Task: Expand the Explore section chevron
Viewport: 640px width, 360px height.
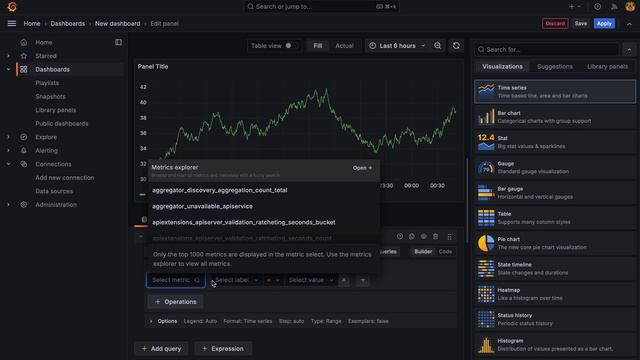Action: (x=9, y=137)
